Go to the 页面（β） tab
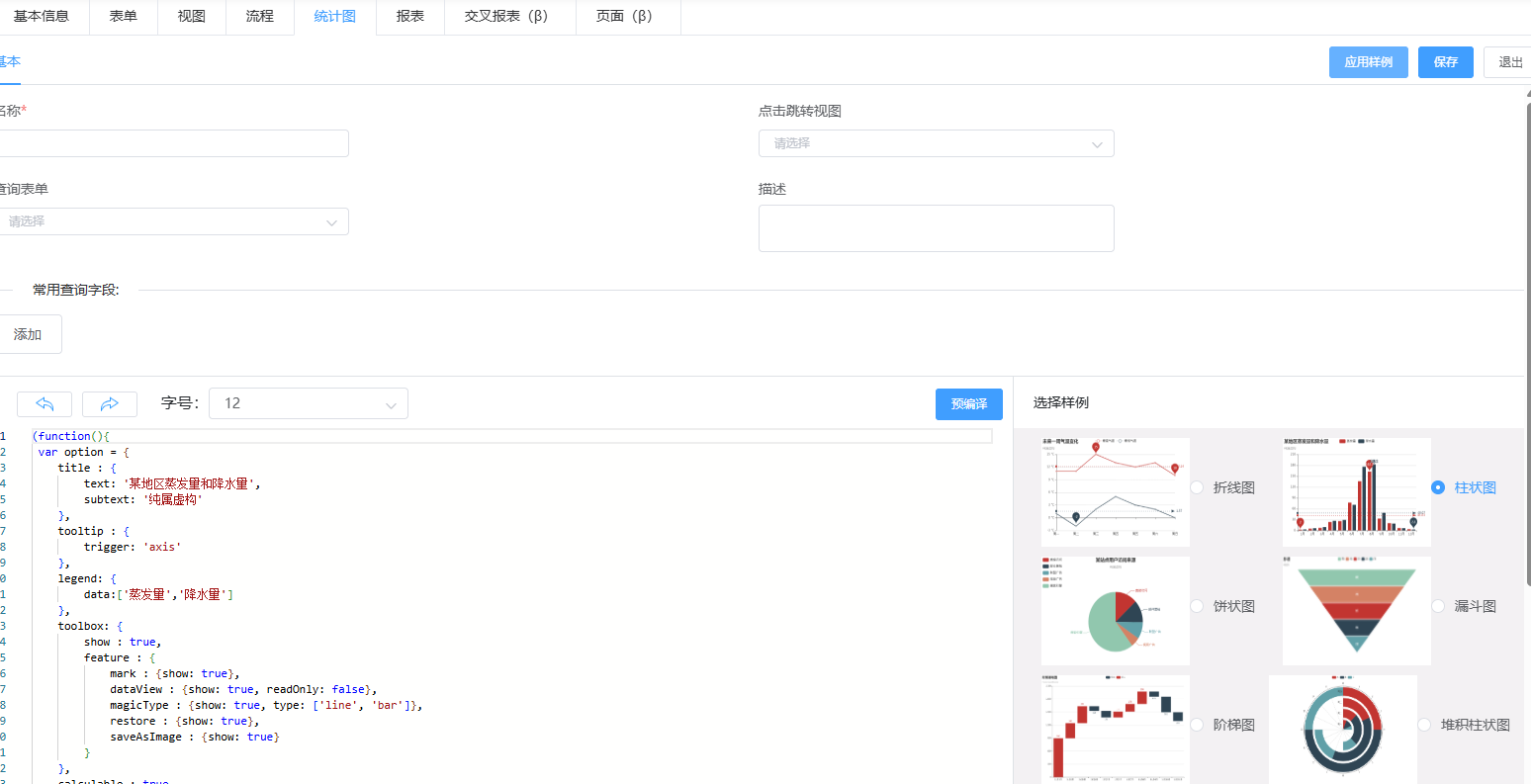This screenshot has width=1531, height=784. point(628,17)
